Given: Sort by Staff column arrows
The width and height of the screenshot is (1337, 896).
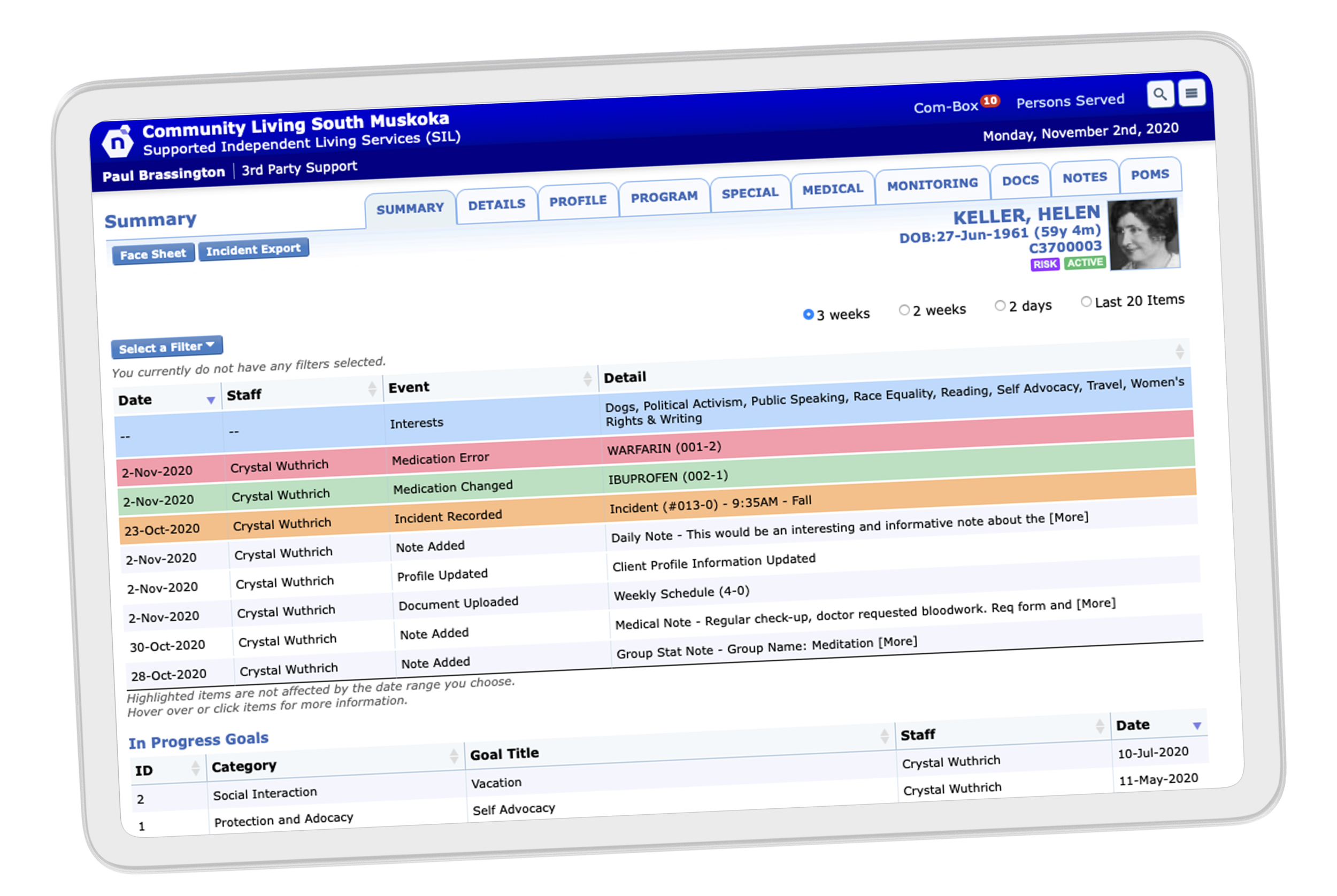Looking at the screenshot, I should [x=372, y=389].
